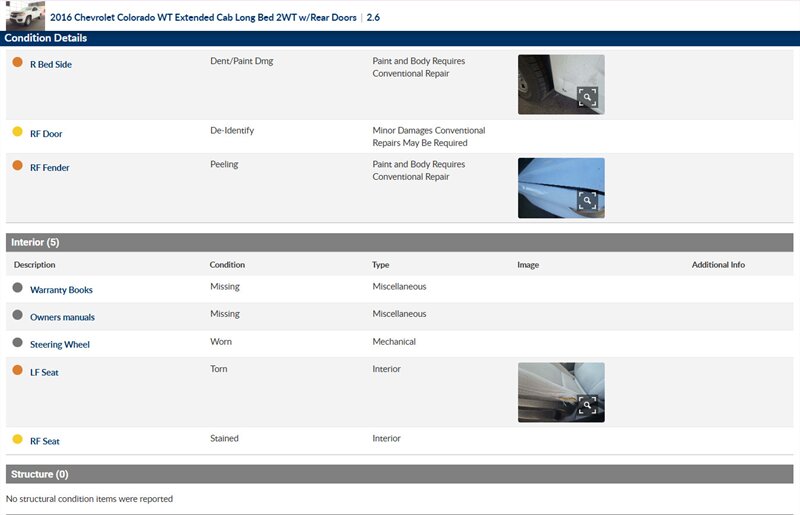The height and width of the screenshot is (515, 800).
Task: Open the R Bed Side link
Action: point(50,65)
